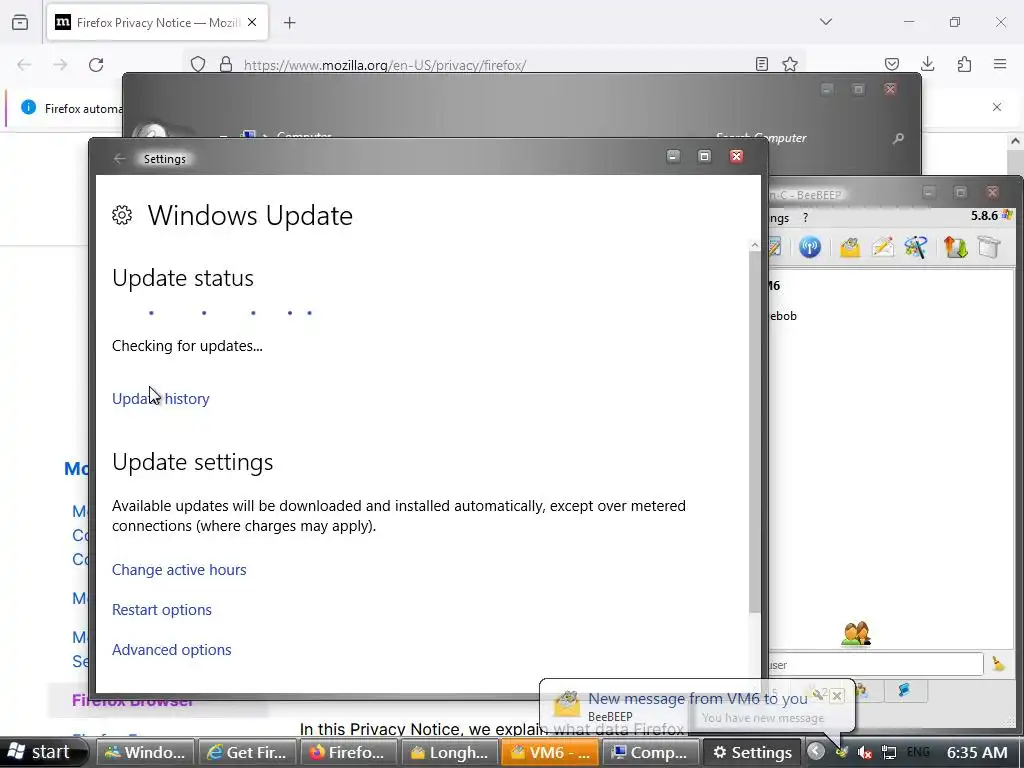Open the list all tabs chevron in Firefox
Image resolution: width=1024 pixels, height=768 pixels.
(x=825, y=22)
